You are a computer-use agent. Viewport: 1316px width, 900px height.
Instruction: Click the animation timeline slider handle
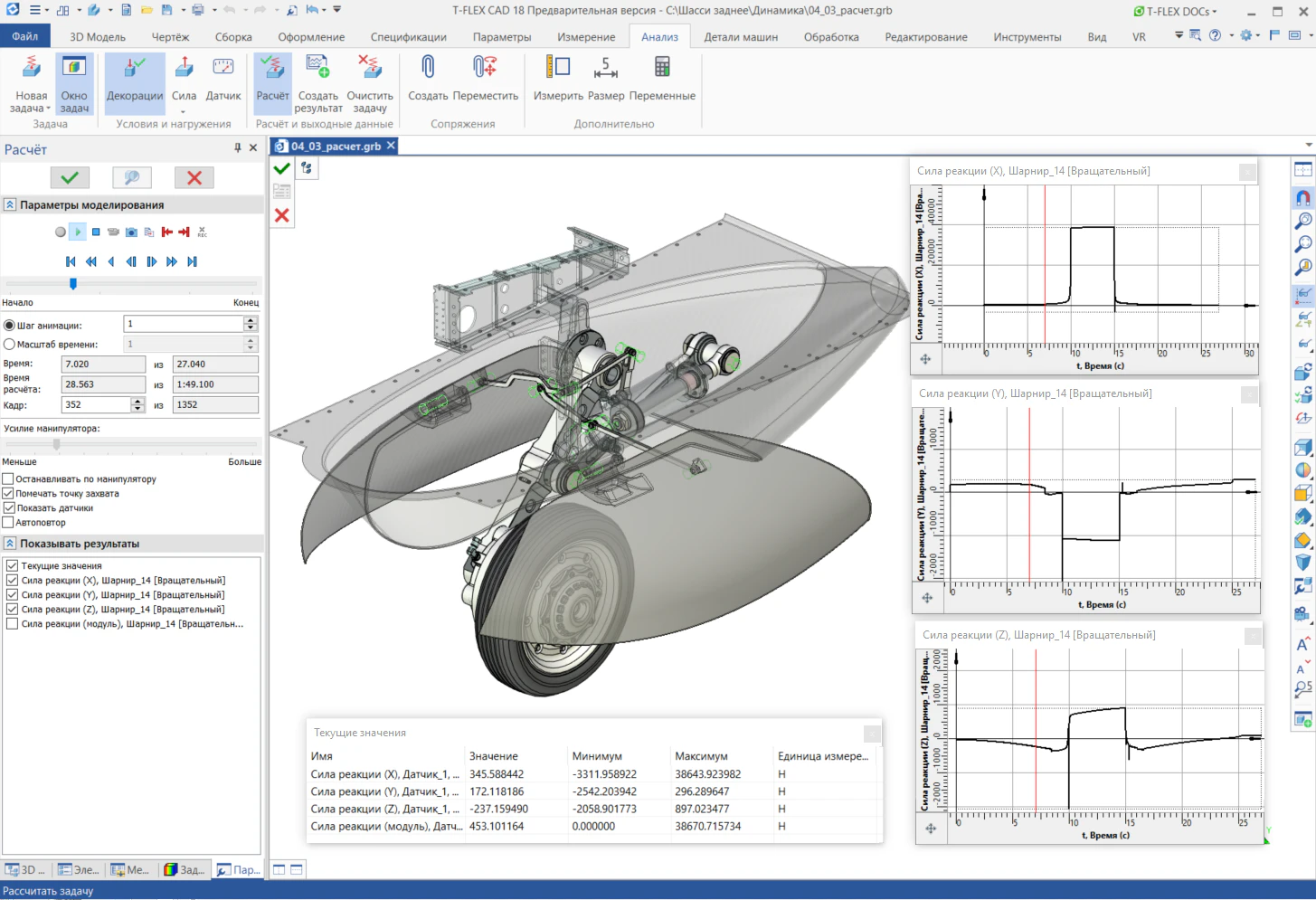click(73, 283)
